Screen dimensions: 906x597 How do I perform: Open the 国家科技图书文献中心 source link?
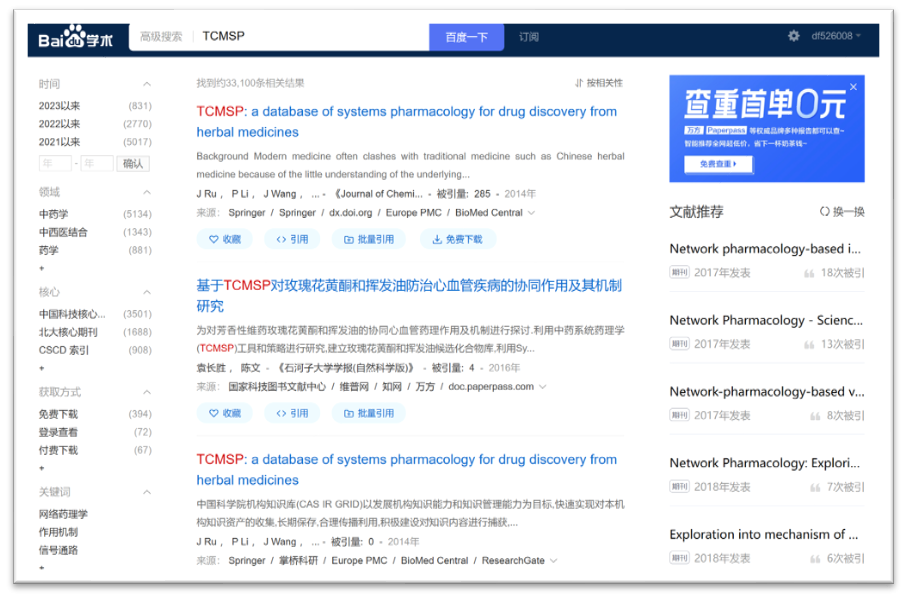pos(277,387)
